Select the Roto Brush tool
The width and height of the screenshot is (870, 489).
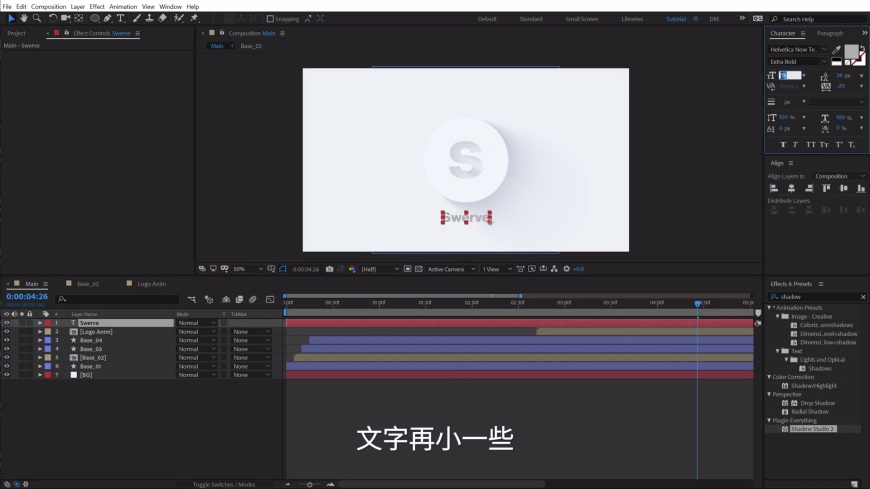pyautogui.click(x=179, y=18)
